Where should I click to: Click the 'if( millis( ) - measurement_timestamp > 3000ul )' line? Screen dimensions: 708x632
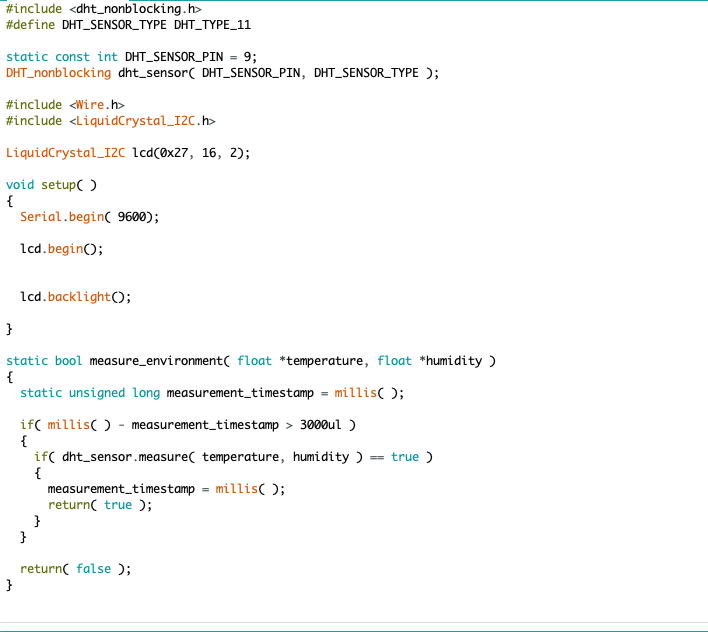tap(187, 425)
